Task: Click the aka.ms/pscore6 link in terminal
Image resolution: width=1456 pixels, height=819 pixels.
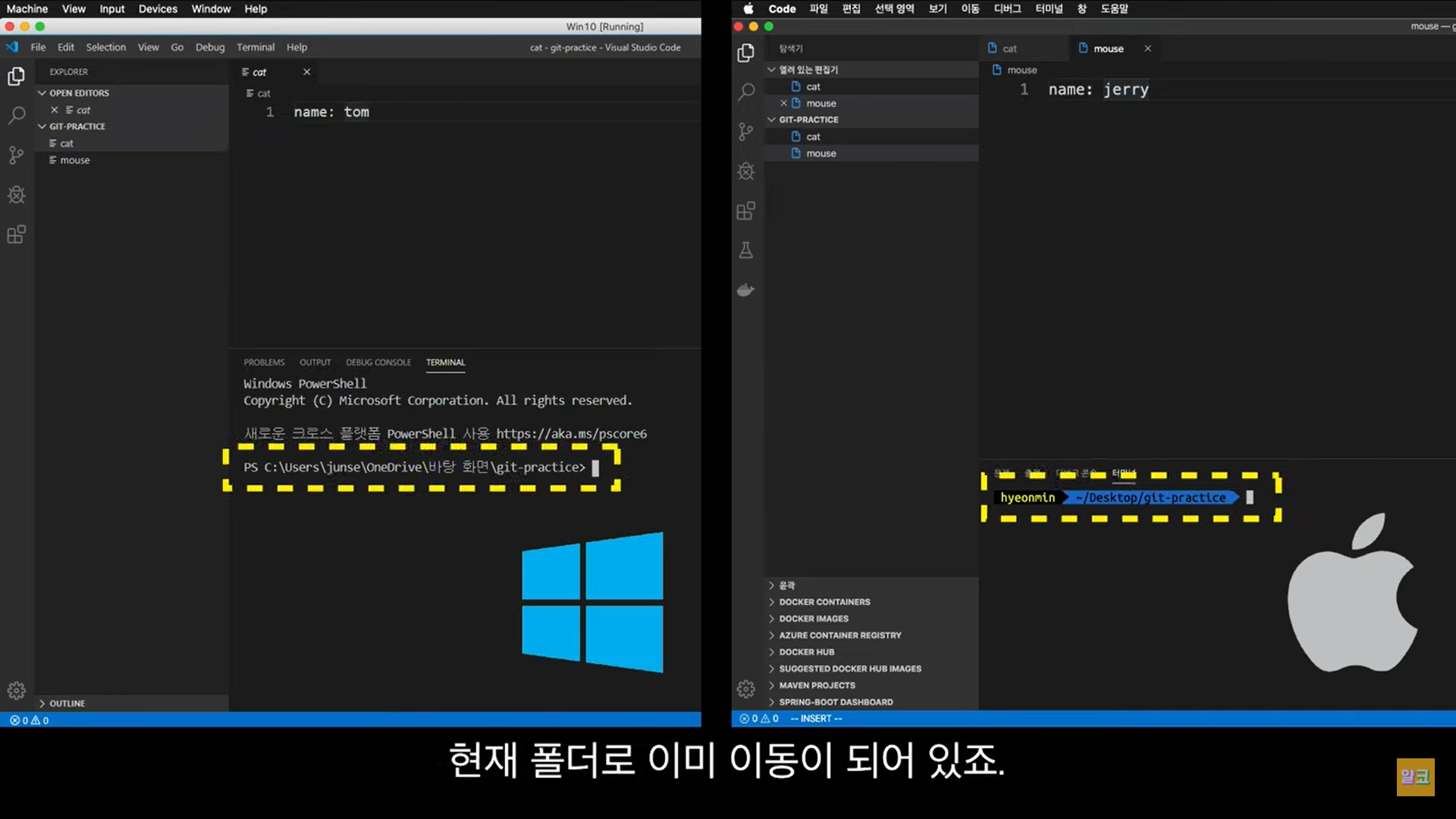Action: tap(571, 434)
